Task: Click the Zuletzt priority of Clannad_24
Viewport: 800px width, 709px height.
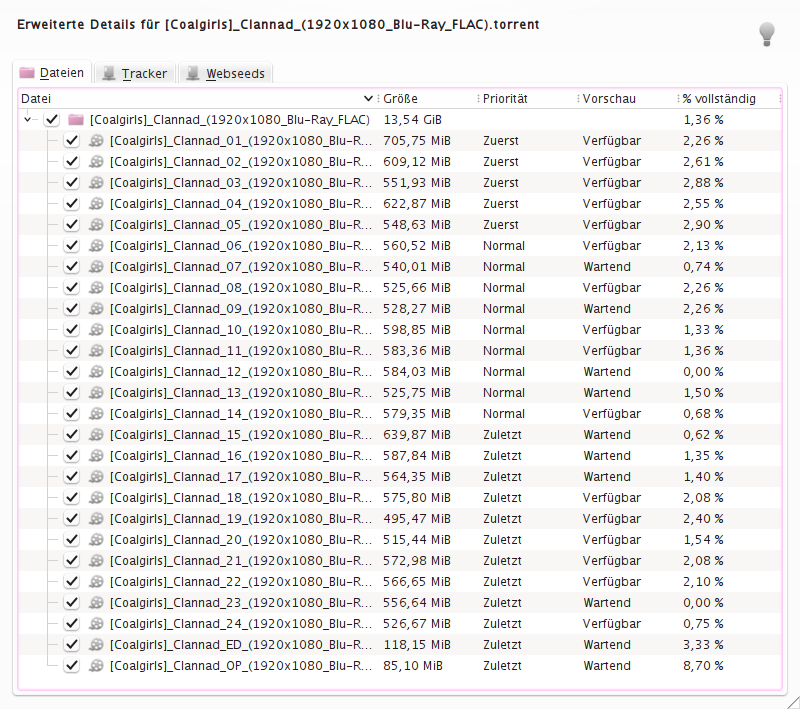Action: click(x=502, y=624)
